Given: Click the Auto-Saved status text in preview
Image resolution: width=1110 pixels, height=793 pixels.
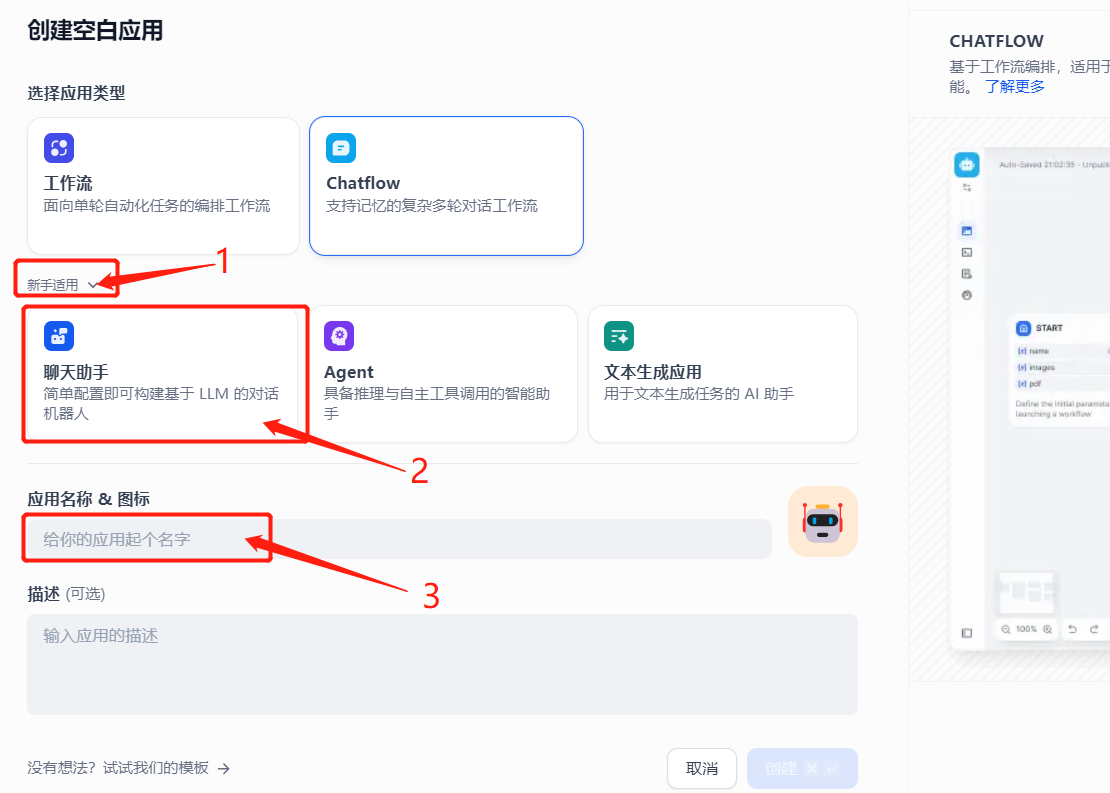Looking at the screenshot, I should point(1054,164).
